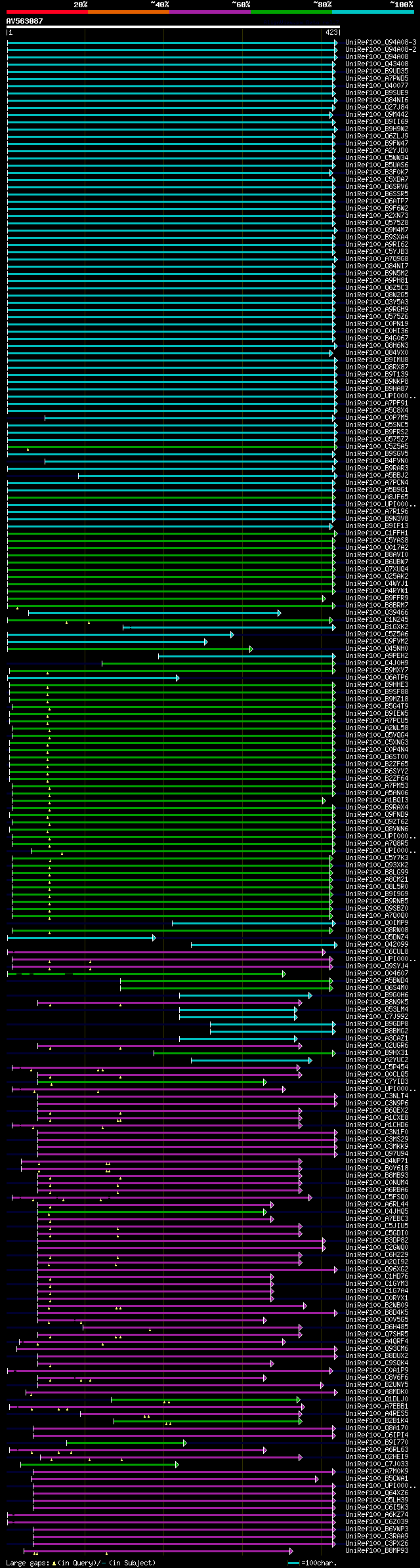
Task: Click the cyan ~100% identity legend bar
Action: 373,12
